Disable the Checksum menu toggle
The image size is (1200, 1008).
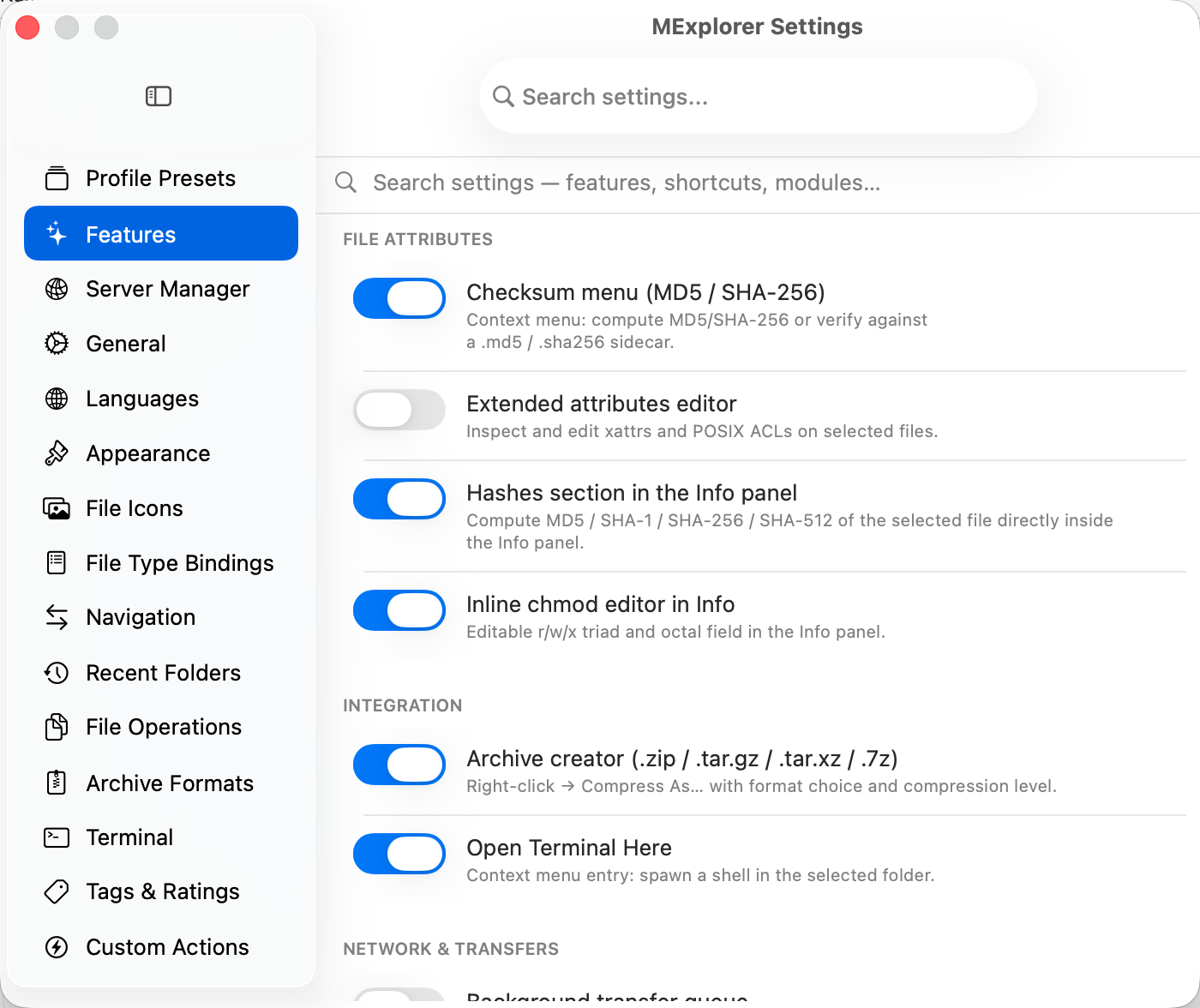pos(399,298)
